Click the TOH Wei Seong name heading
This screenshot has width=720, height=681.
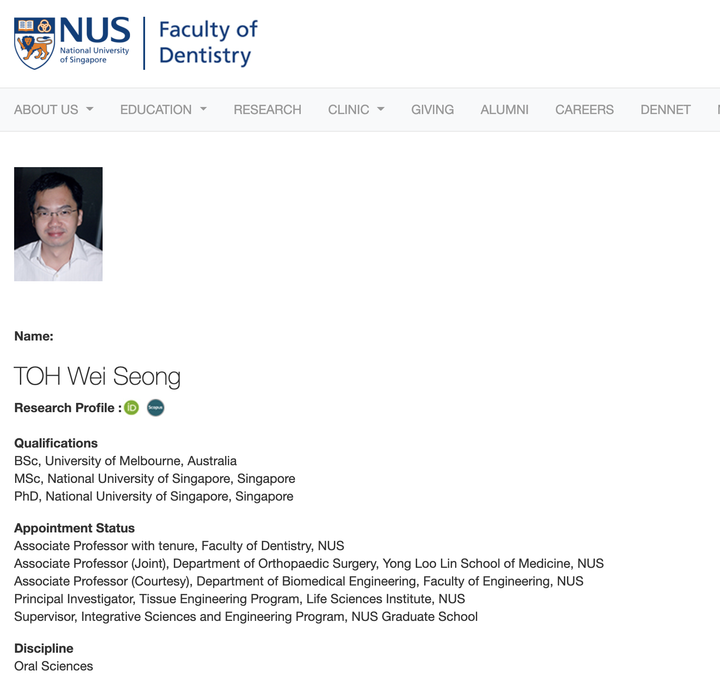[x=97, y=376]
